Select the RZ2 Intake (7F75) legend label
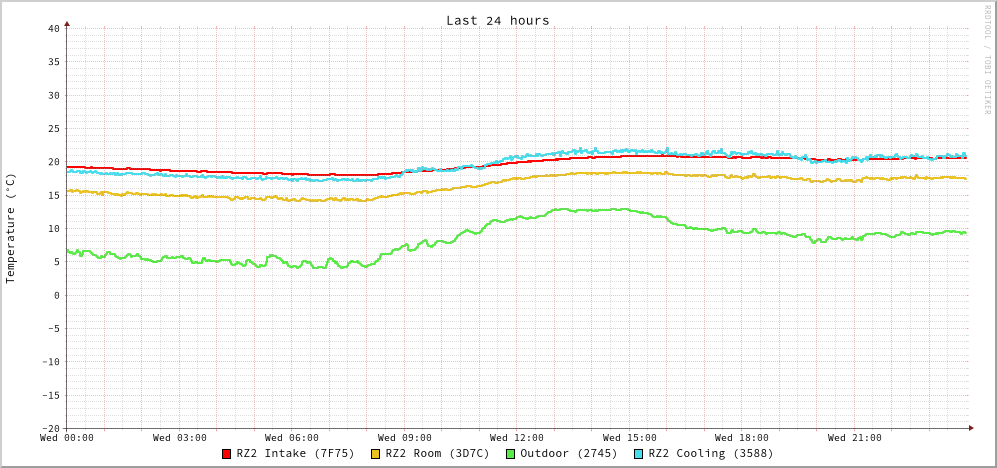 [x=295, y=453]
